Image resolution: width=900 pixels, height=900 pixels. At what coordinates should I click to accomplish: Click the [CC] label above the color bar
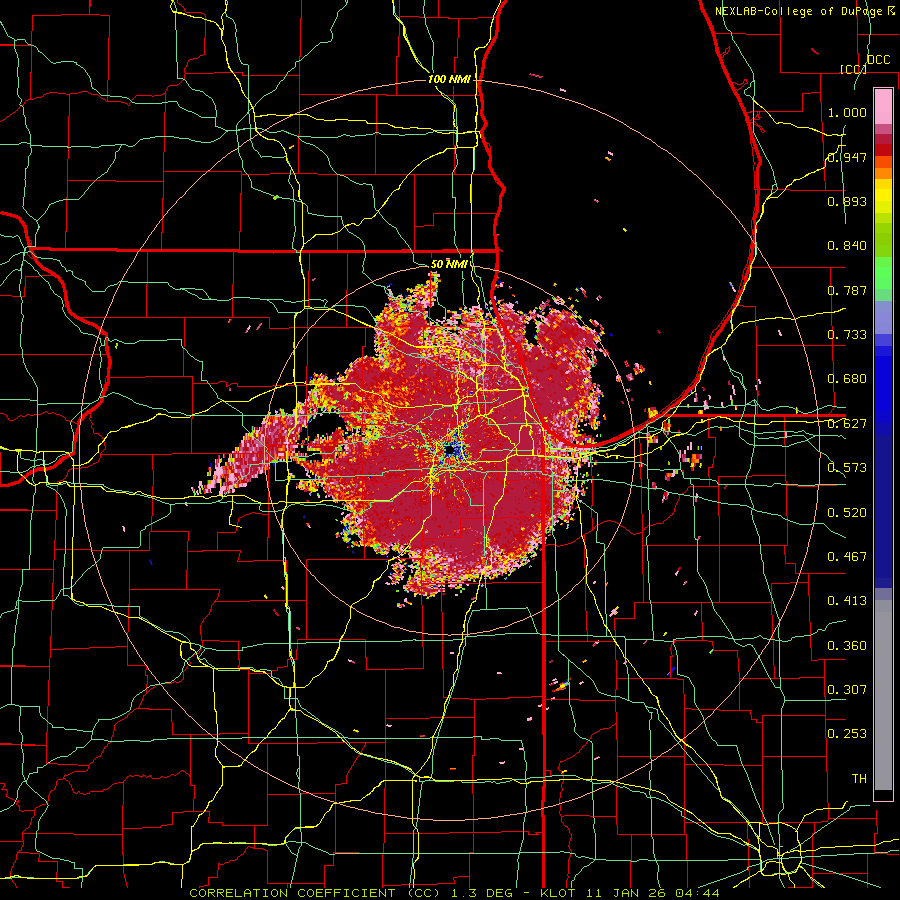853,69
